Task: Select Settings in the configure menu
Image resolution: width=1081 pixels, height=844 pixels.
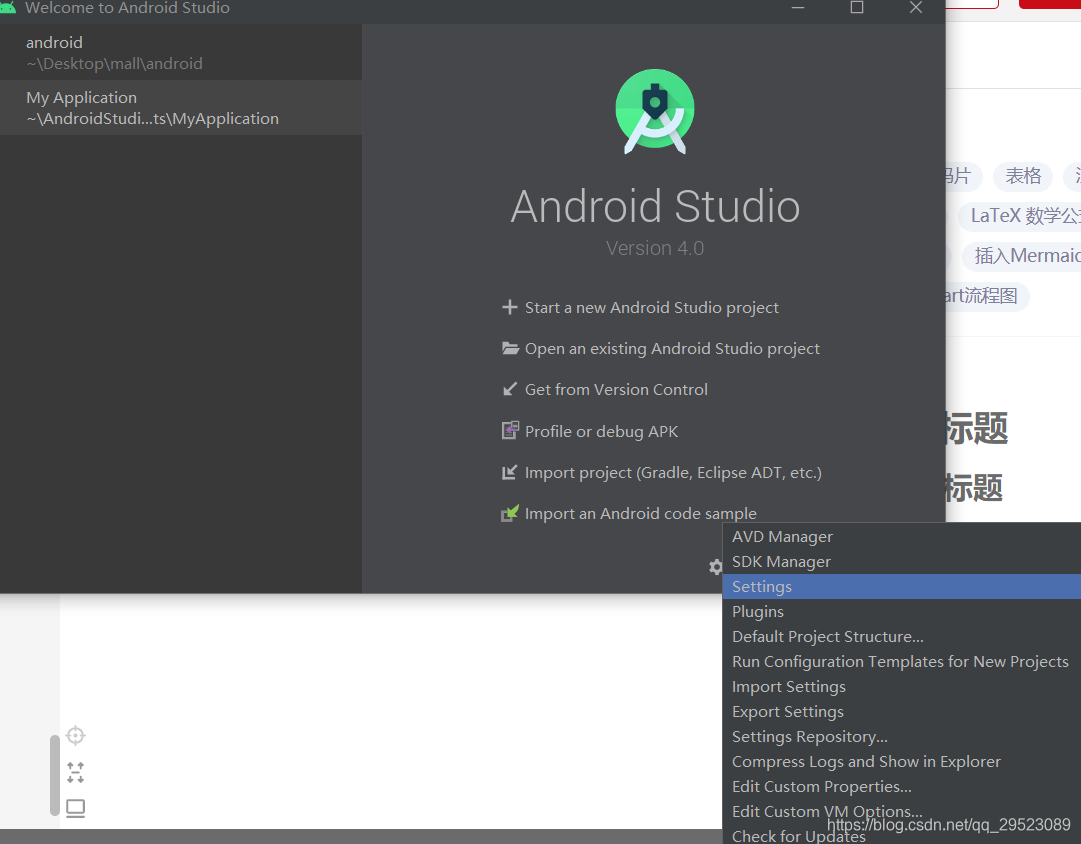Action: pos(902,587)
